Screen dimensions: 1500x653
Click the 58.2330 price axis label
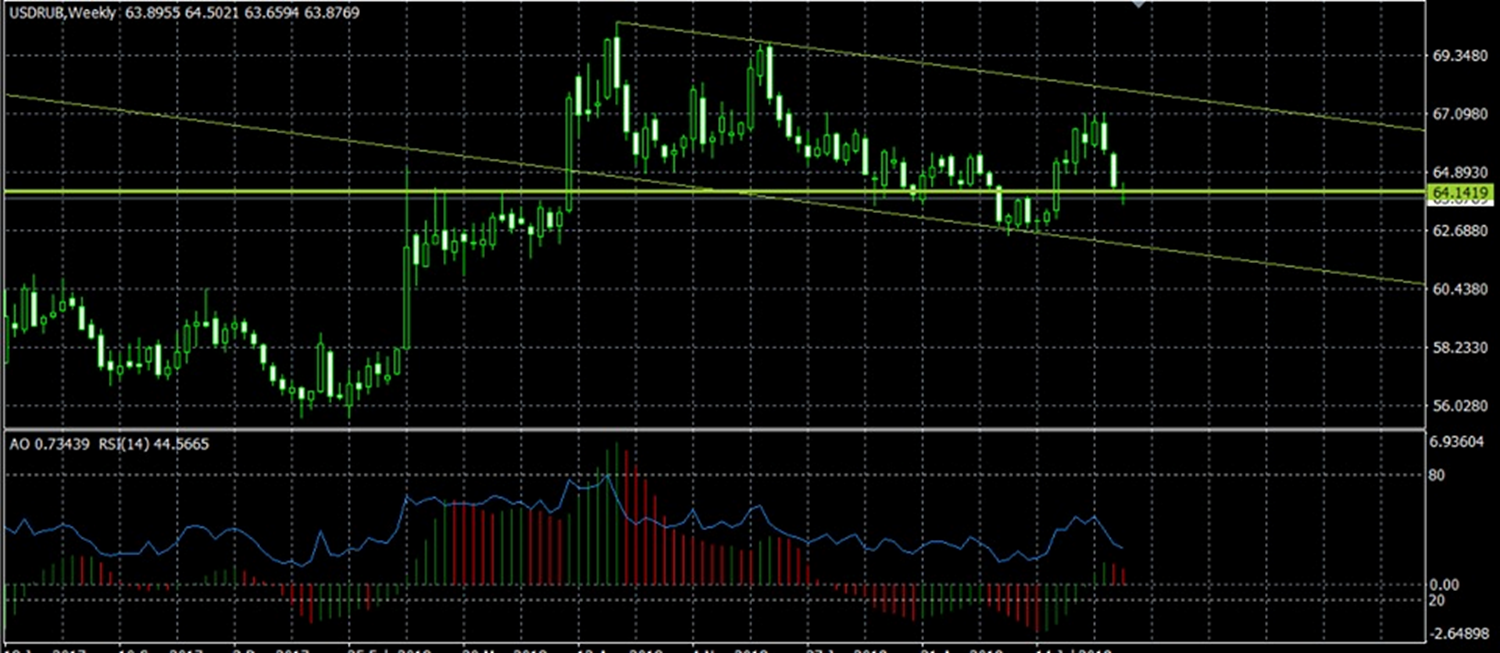click(x=1461, y=348)
